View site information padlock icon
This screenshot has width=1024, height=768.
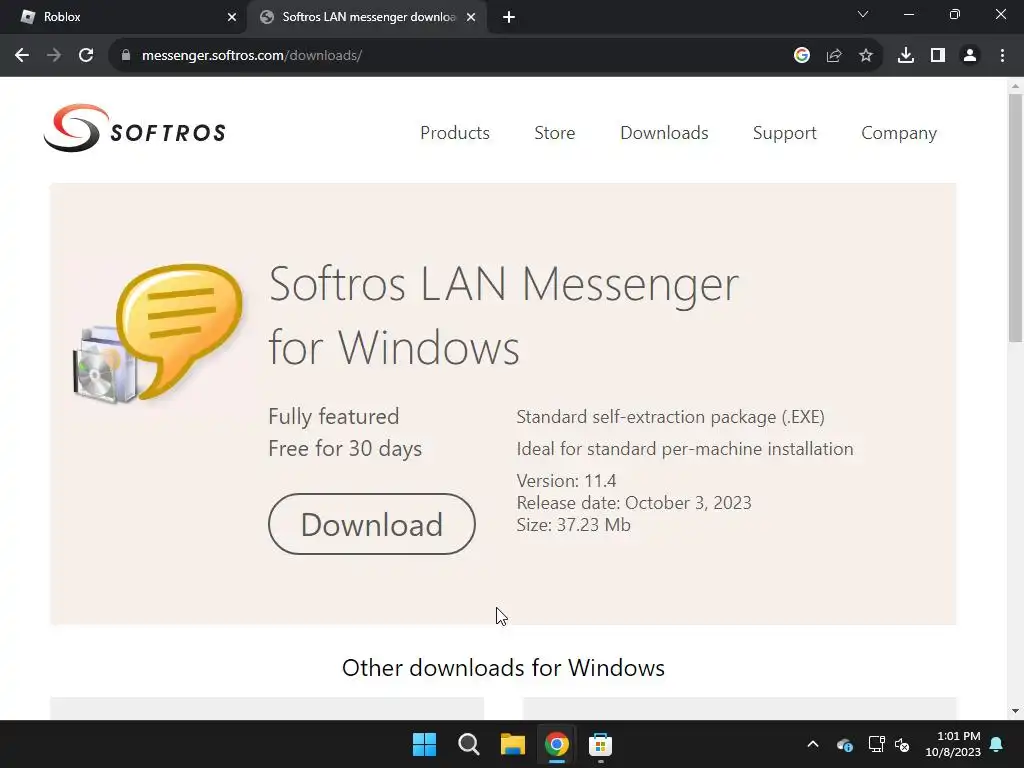coord(126,56)
